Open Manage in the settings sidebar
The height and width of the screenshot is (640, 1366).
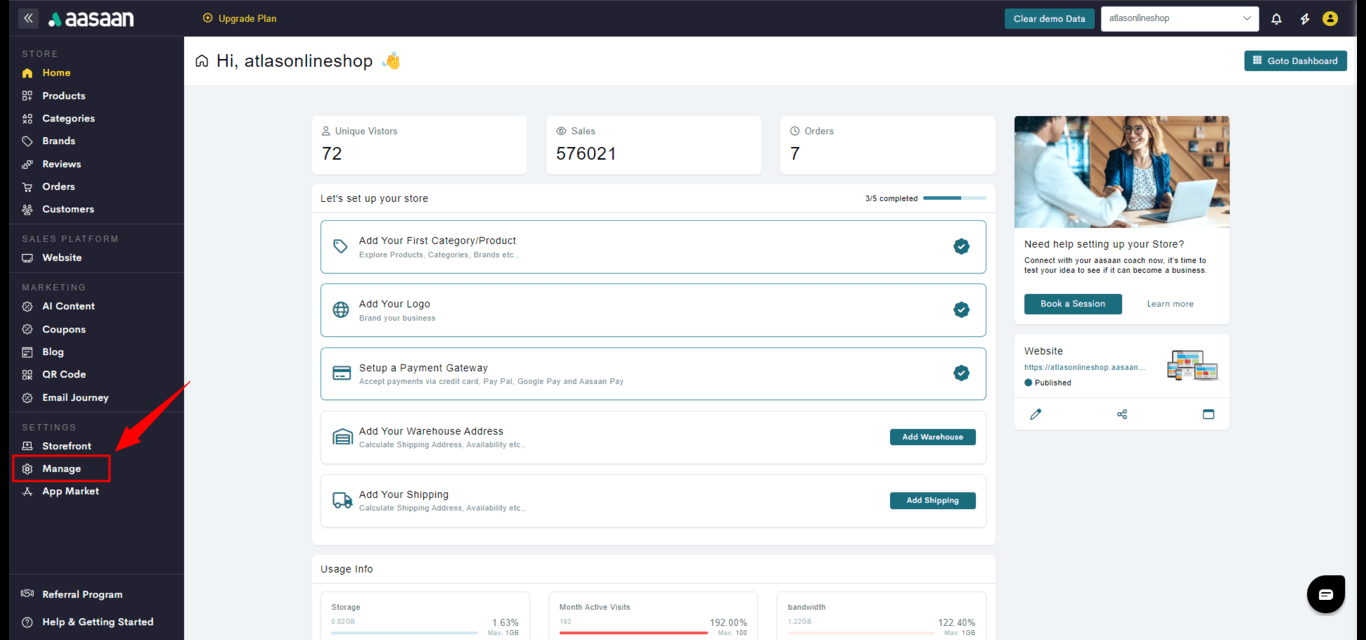(61, 469)
